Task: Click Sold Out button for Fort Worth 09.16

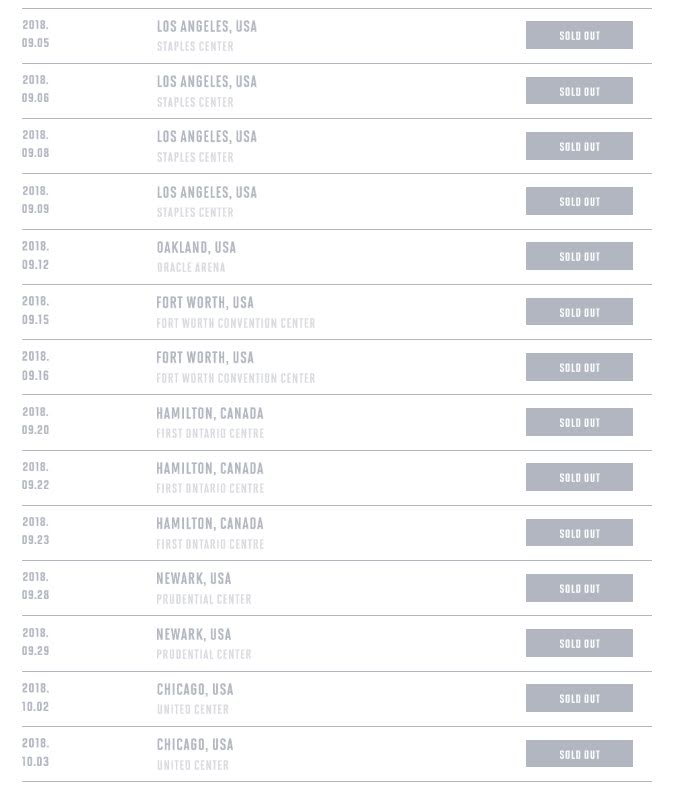Action: (579, 367)
